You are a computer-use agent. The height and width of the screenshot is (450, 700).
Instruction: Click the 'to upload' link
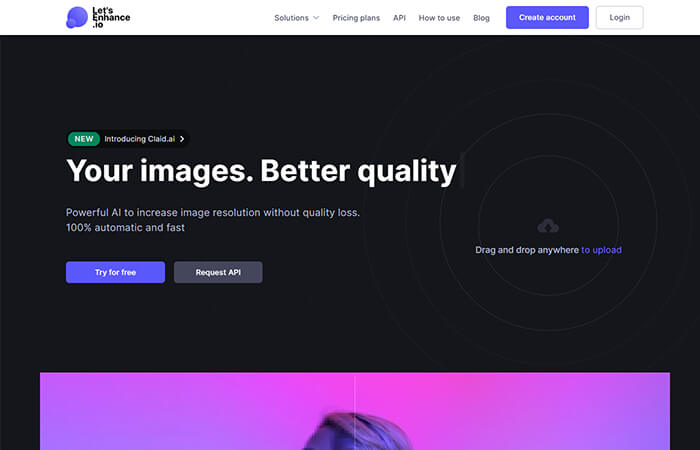click(601, 250)
